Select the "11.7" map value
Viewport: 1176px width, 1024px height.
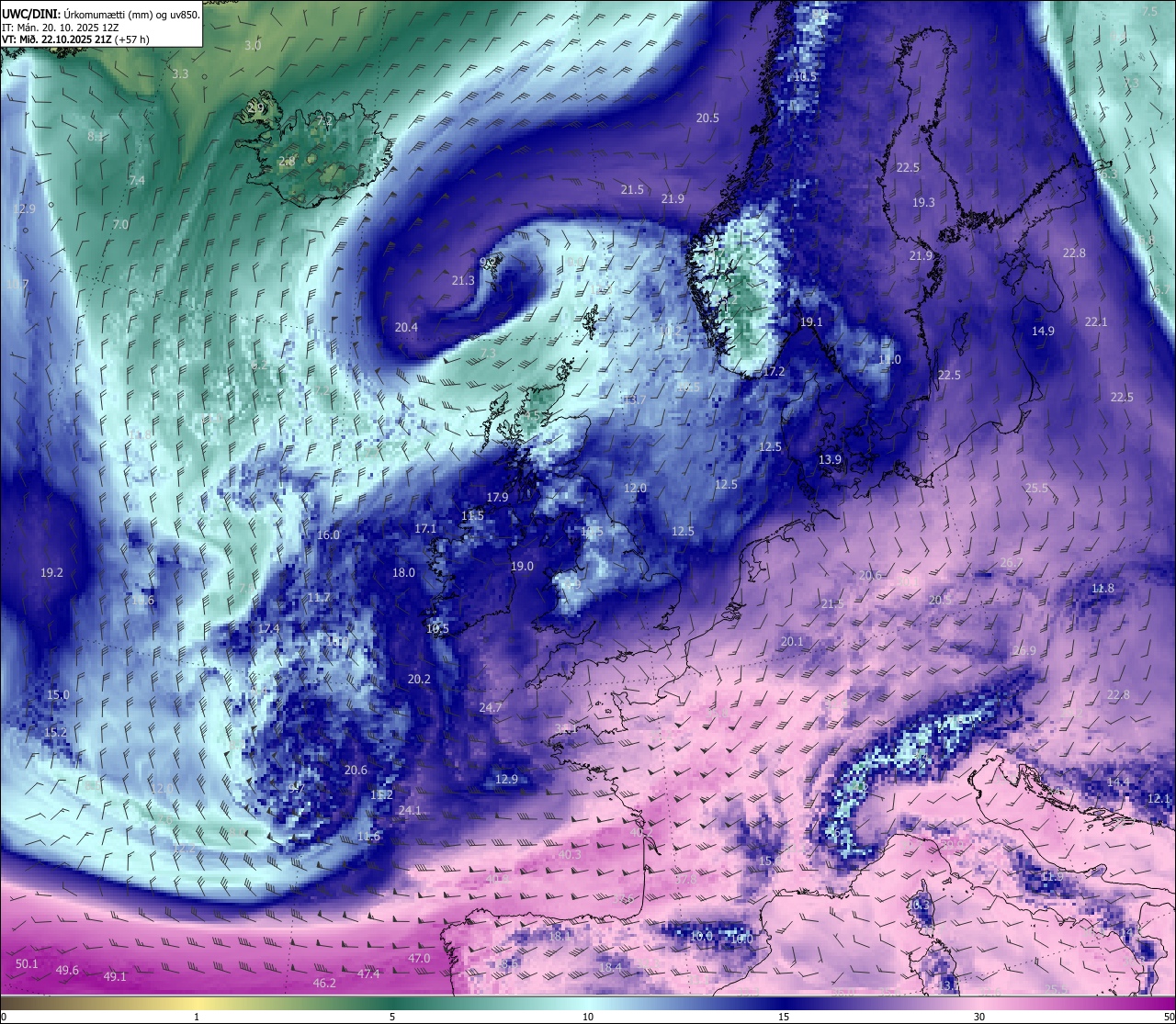[x=318, y=597]
